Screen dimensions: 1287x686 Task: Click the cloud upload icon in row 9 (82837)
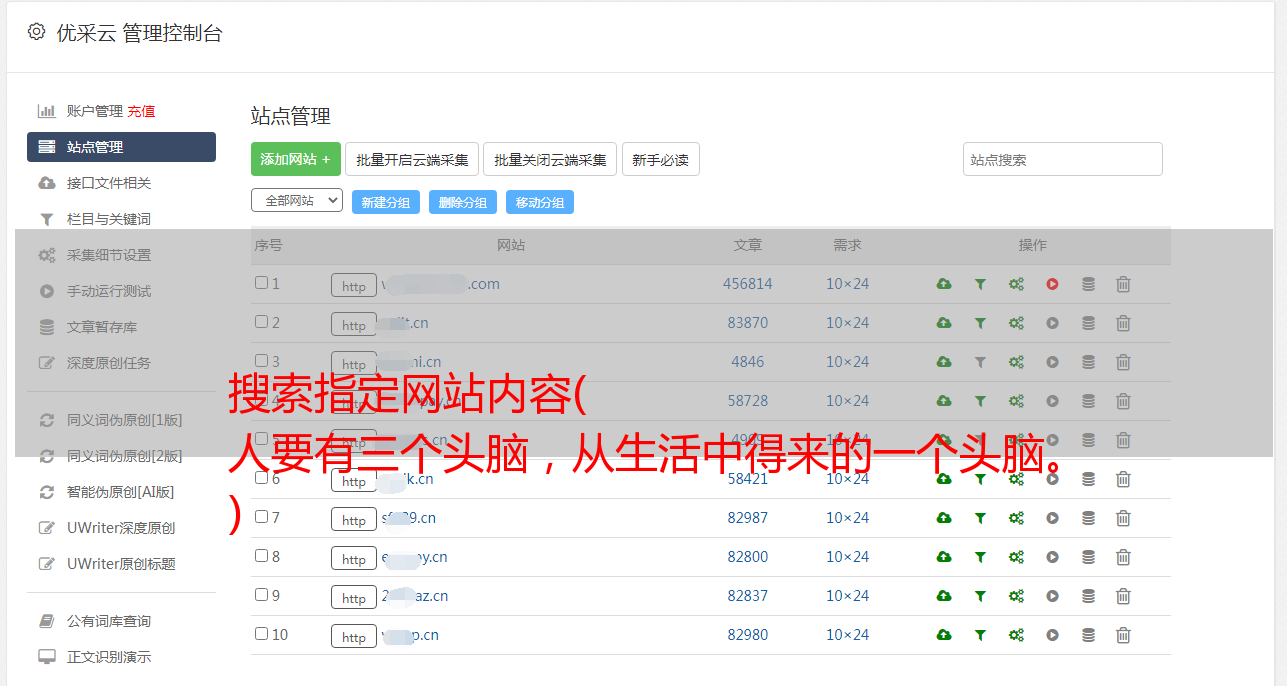coord(944,596)
